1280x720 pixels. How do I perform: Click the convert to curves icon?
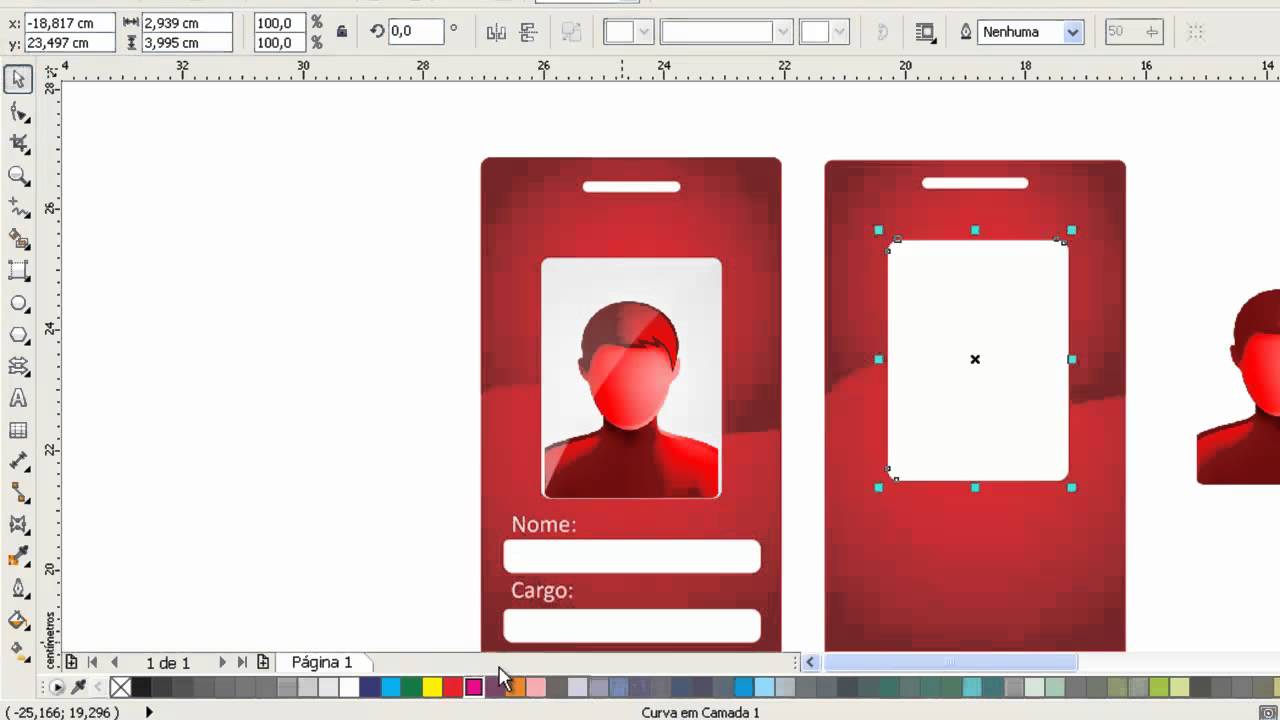(882, 32)
